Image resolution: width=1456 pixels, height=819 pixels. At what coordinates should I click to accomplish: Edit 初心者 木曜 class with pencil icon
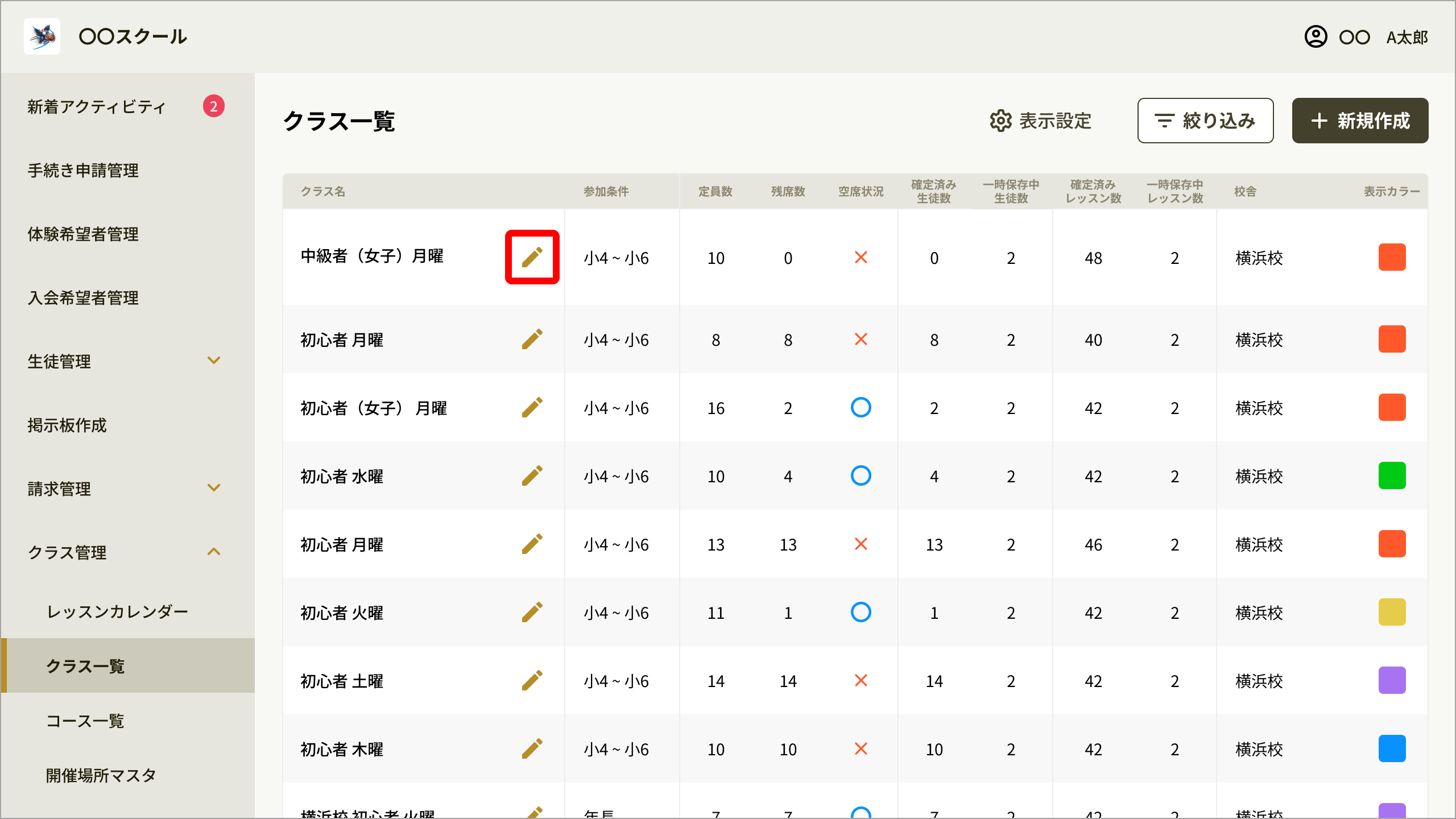[x=532, y=748]
